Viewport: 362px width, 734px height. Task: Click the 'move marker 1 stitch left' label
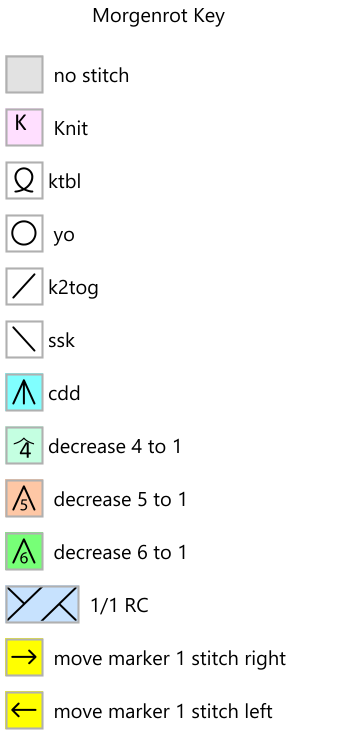tap(163, 711)
